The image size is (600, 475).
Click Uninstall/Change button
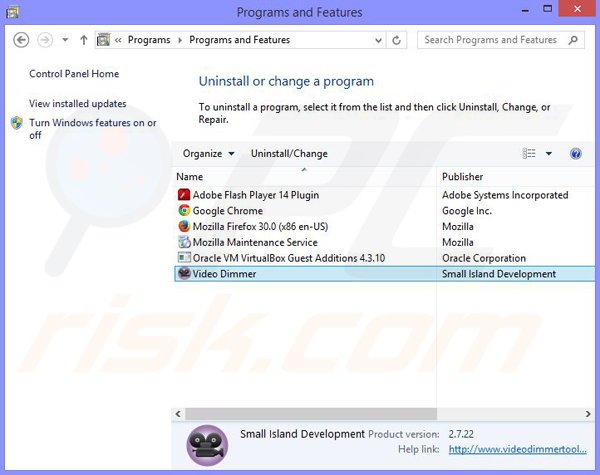pyautogui.click(x=289, y=154)
